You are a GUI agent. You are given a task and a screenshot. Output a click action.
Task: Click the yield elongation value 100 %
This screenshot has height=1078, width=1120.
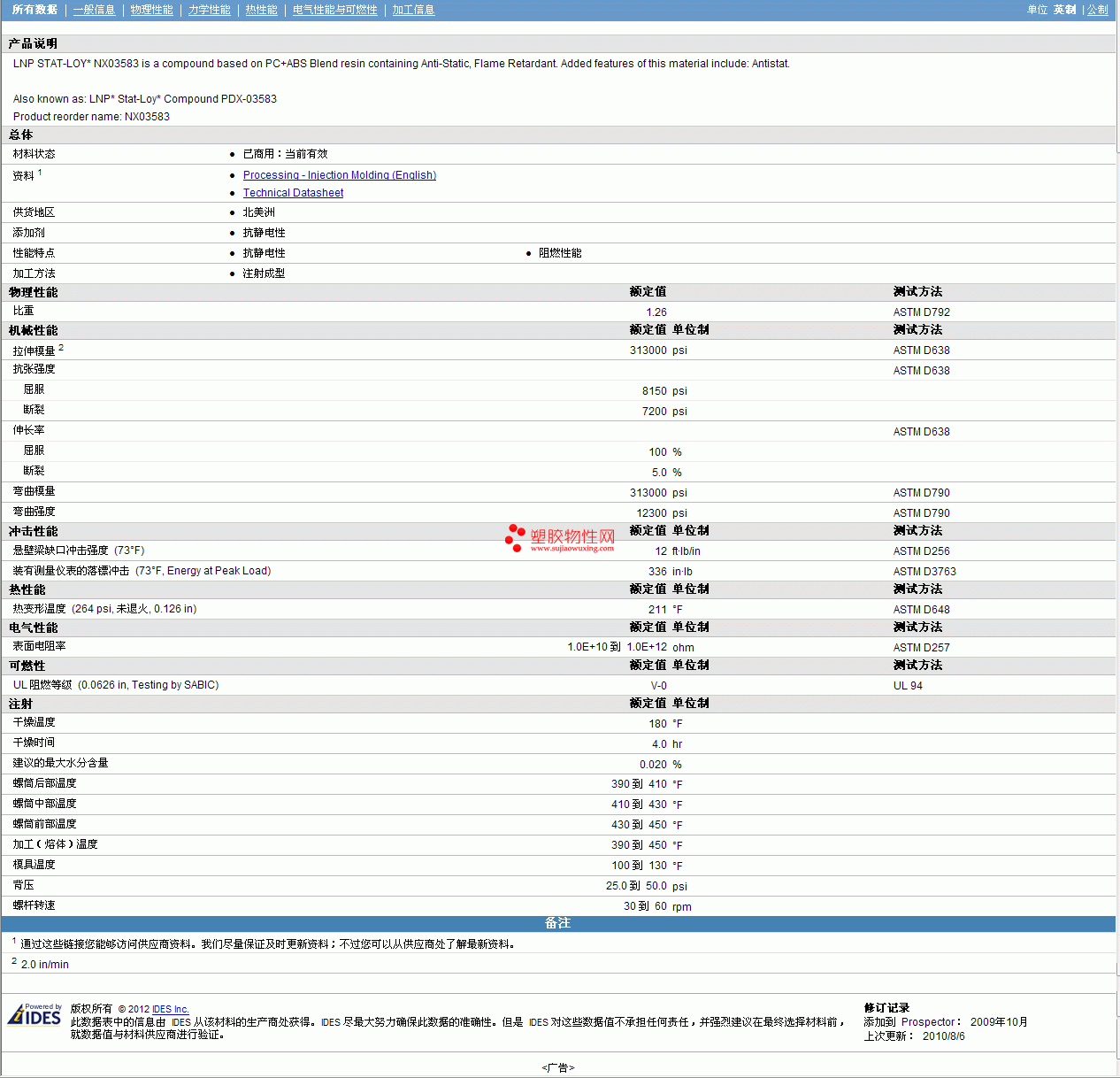point(665,452)
